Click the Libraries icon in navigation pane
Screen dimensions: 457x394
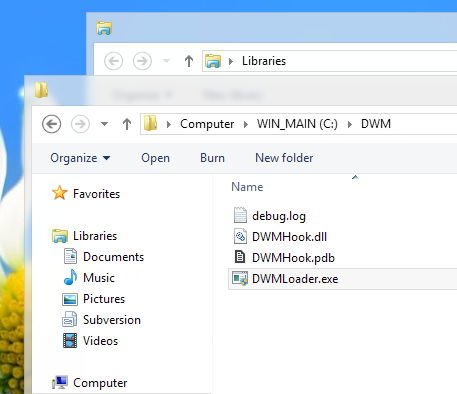point(60,236)
